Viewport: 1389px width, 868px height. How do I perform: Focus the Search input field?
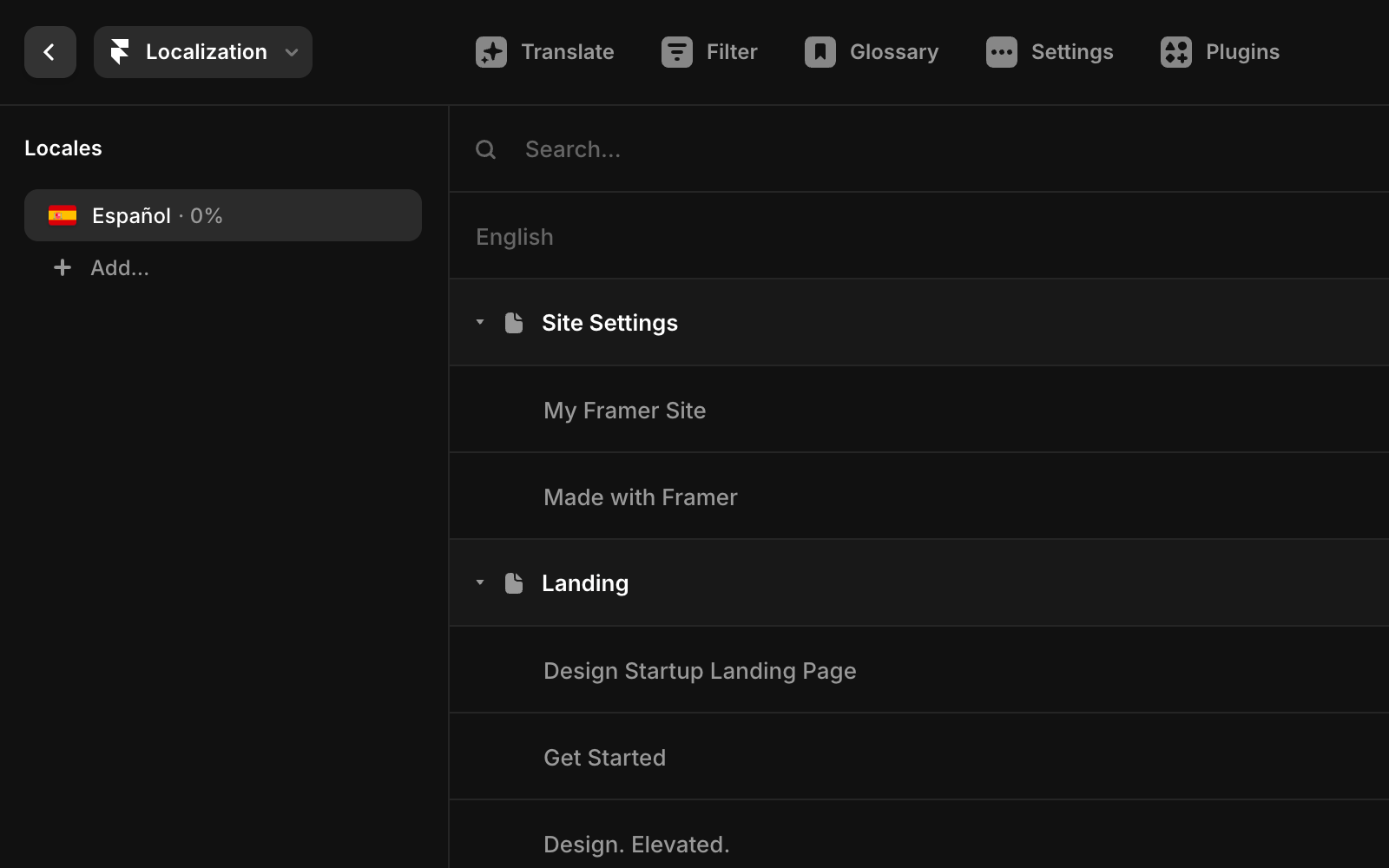781,149
